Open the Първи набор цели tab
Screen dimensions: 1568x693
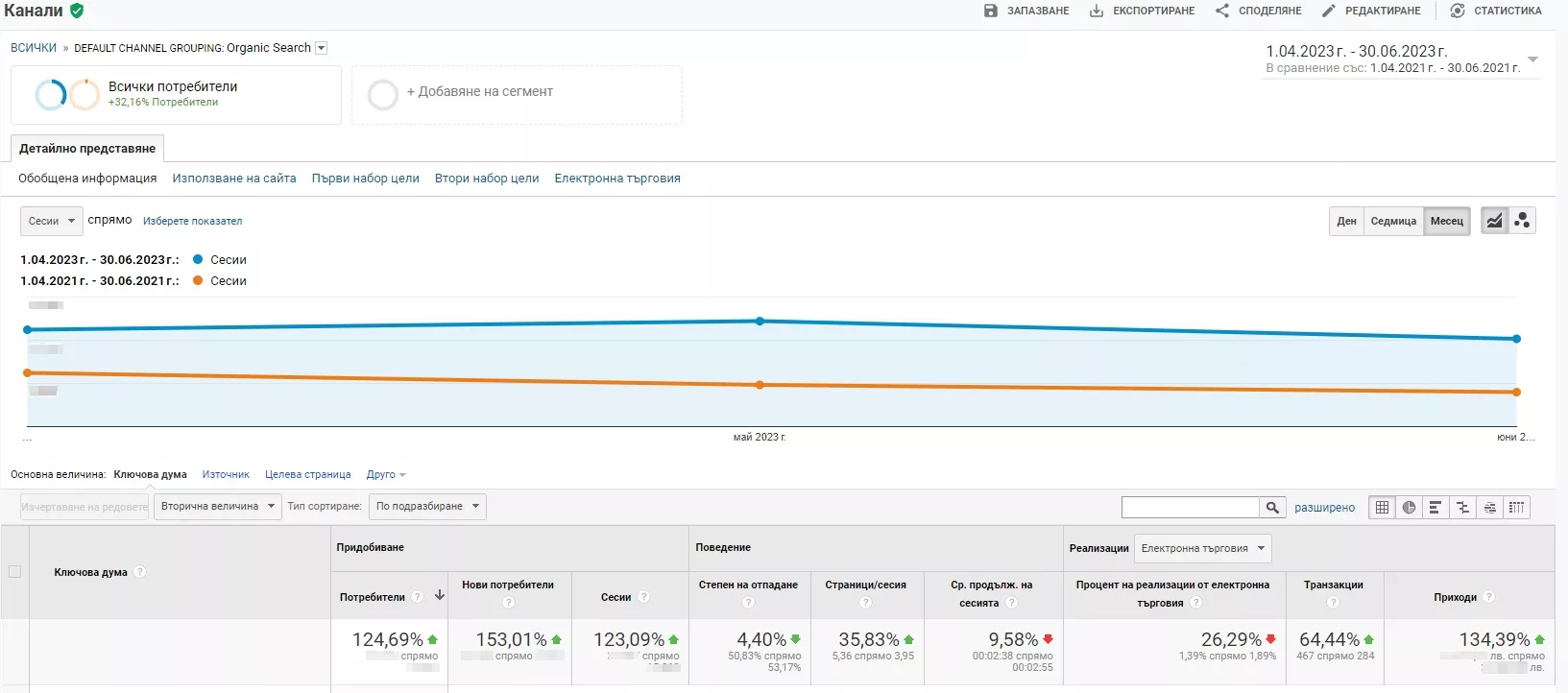(366, 179)
